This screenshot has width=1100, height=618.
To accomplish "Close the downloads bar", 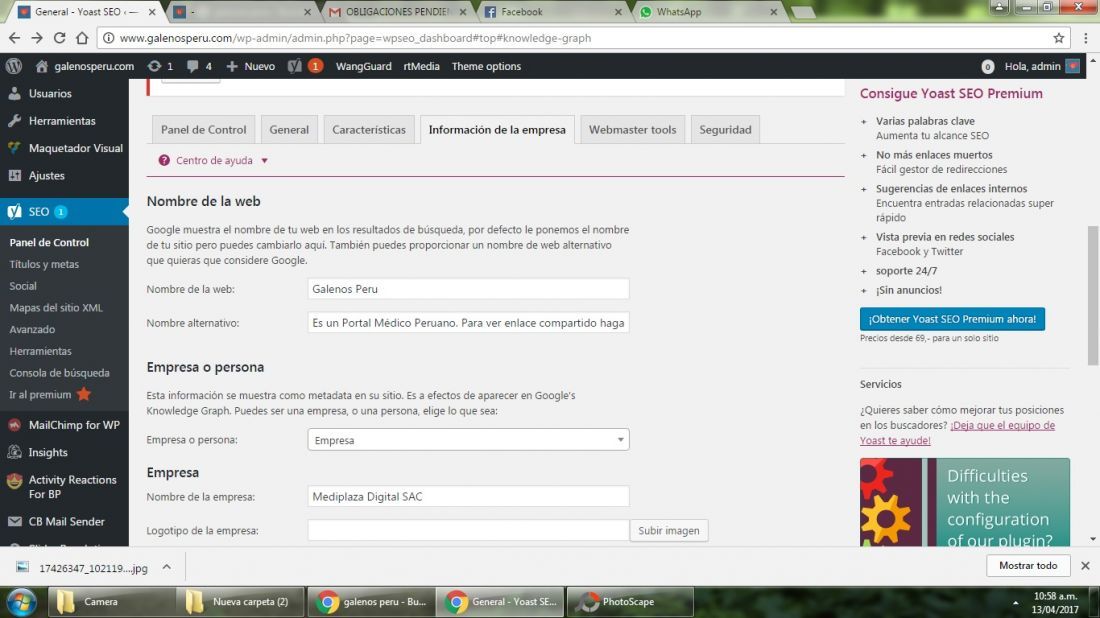I will coord(1085,565).
